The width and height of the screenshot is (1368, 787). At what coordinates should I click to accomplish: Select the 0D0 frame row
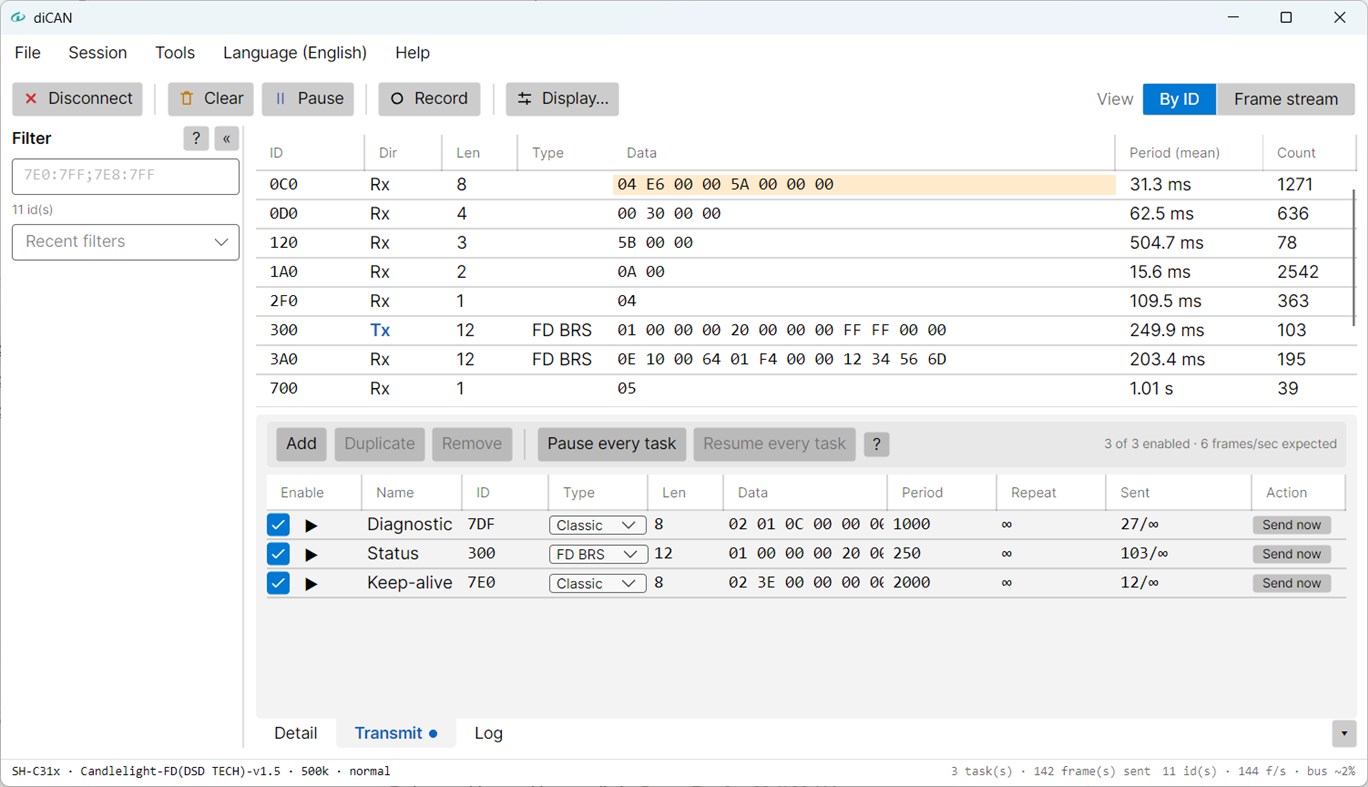point(806,214)
